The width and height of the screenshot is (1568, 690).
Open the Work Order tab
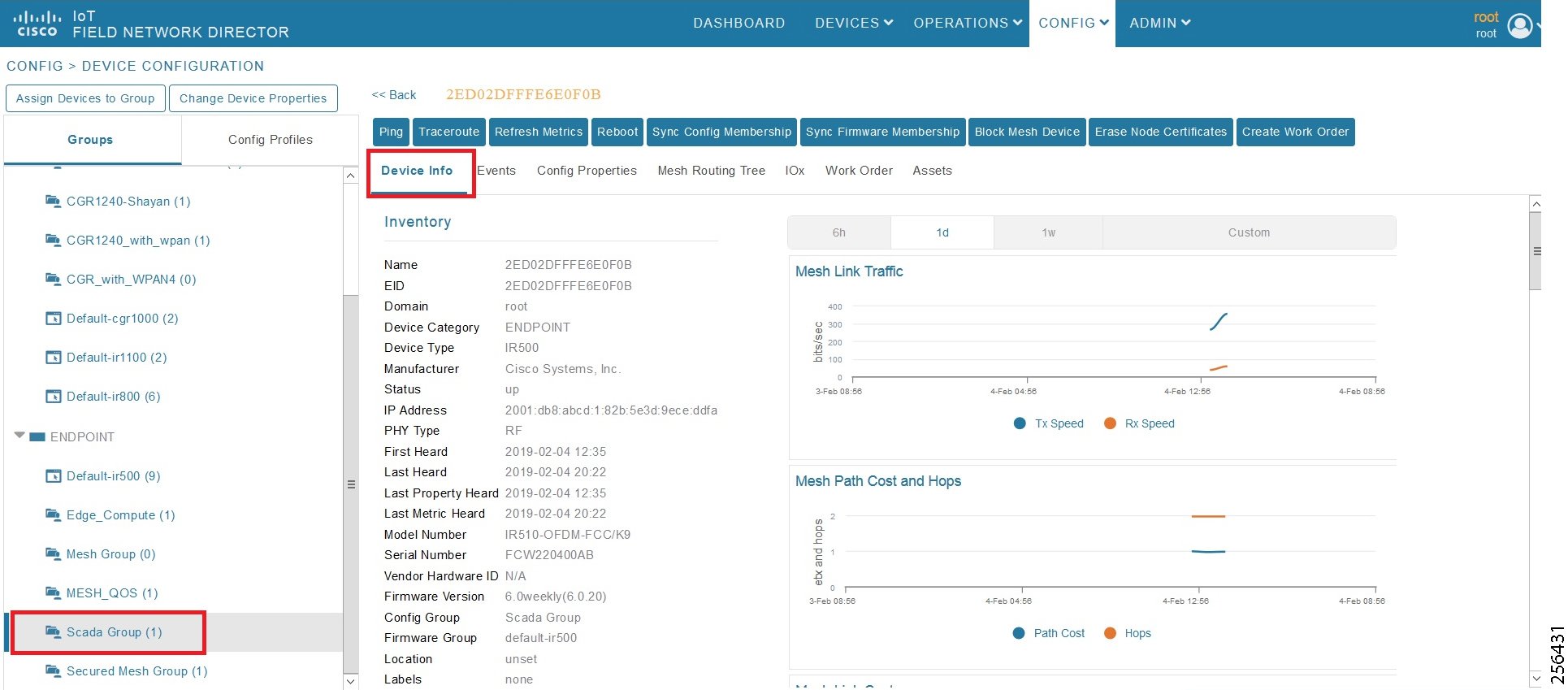pos(859,171)
